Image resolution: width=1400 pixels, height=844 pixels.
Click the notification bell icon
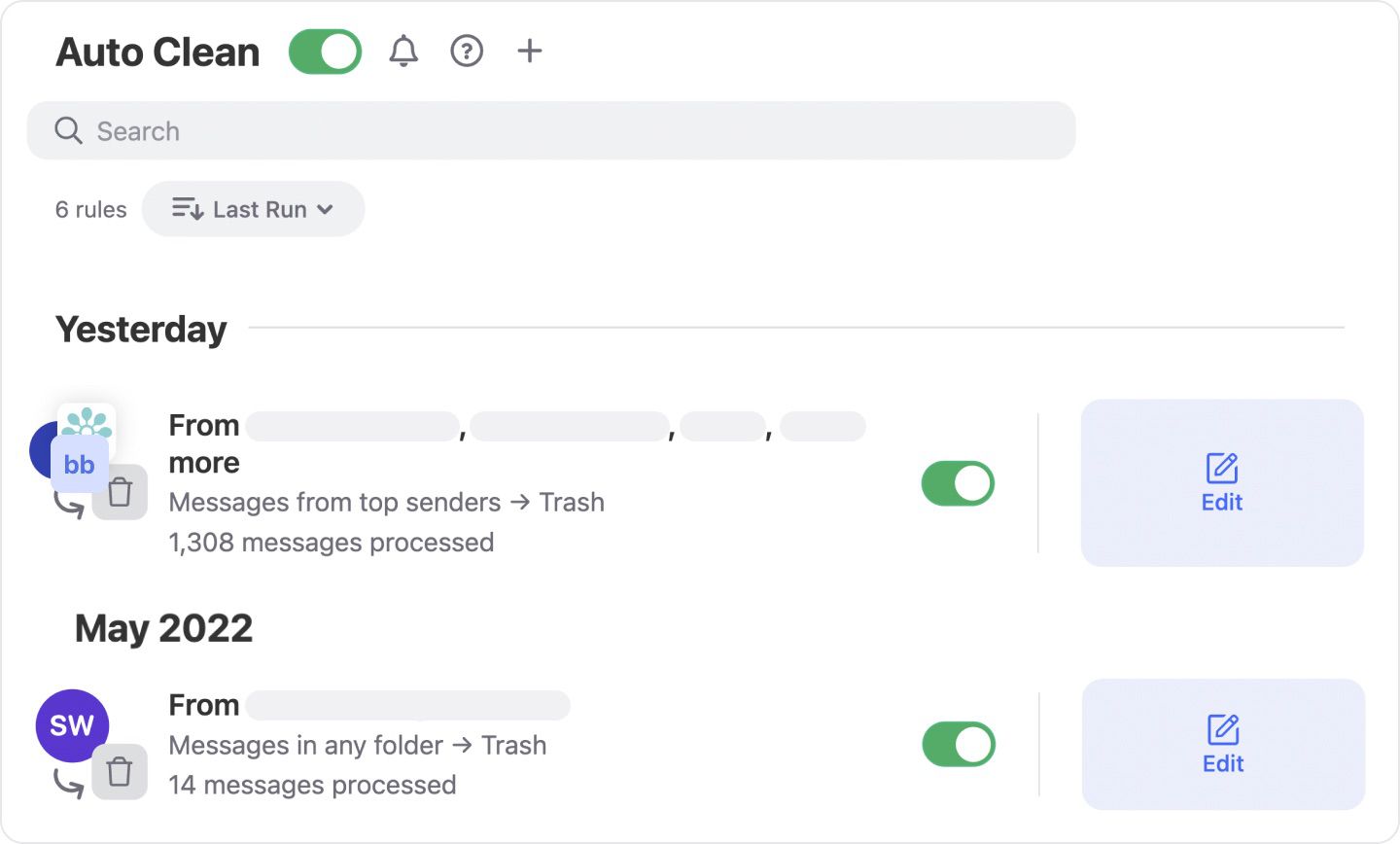[x=403, y=52]
